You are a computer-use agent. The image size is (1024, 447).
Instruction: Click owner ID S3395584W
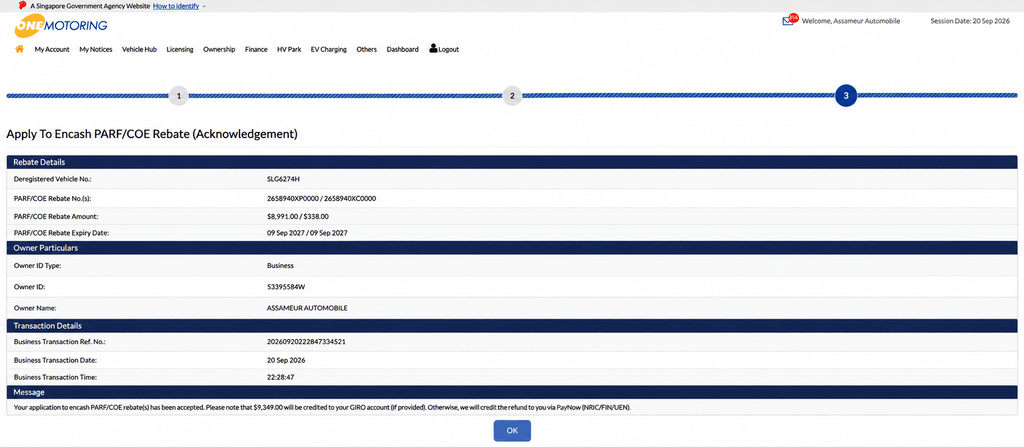[285, 287]
